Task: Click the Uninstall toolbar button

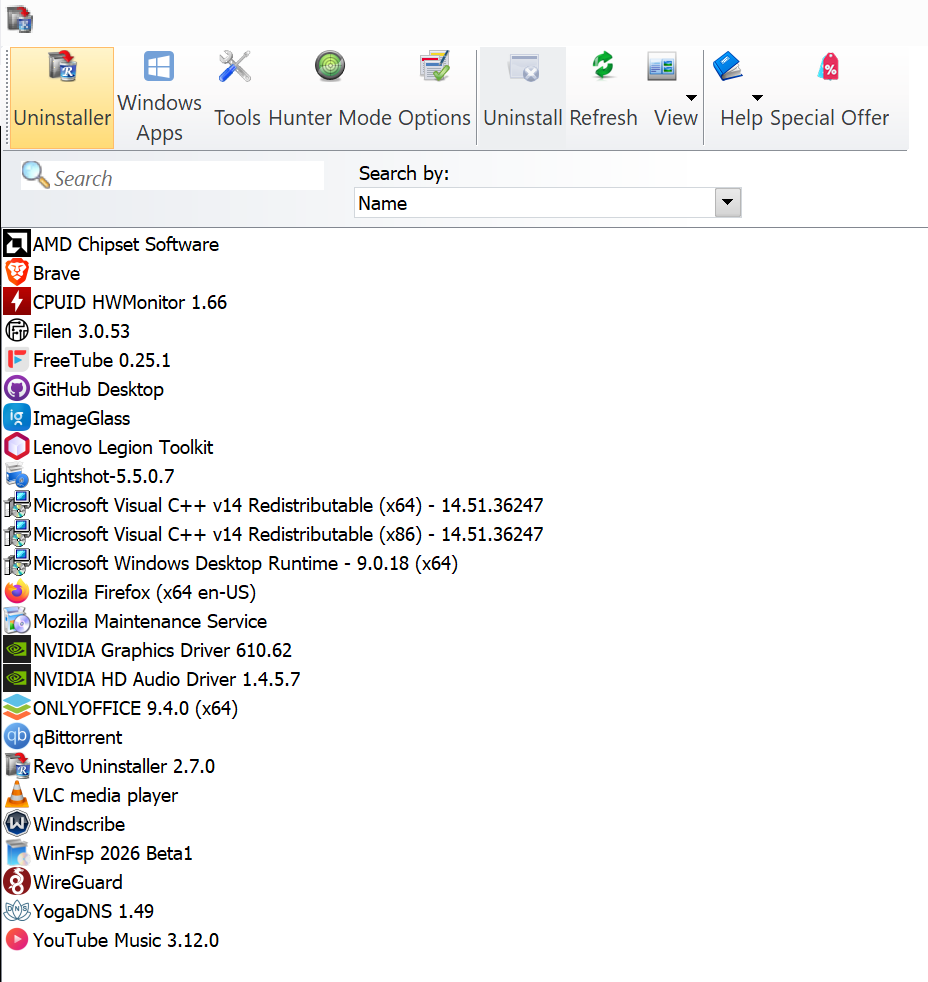Action: point(523,98)
